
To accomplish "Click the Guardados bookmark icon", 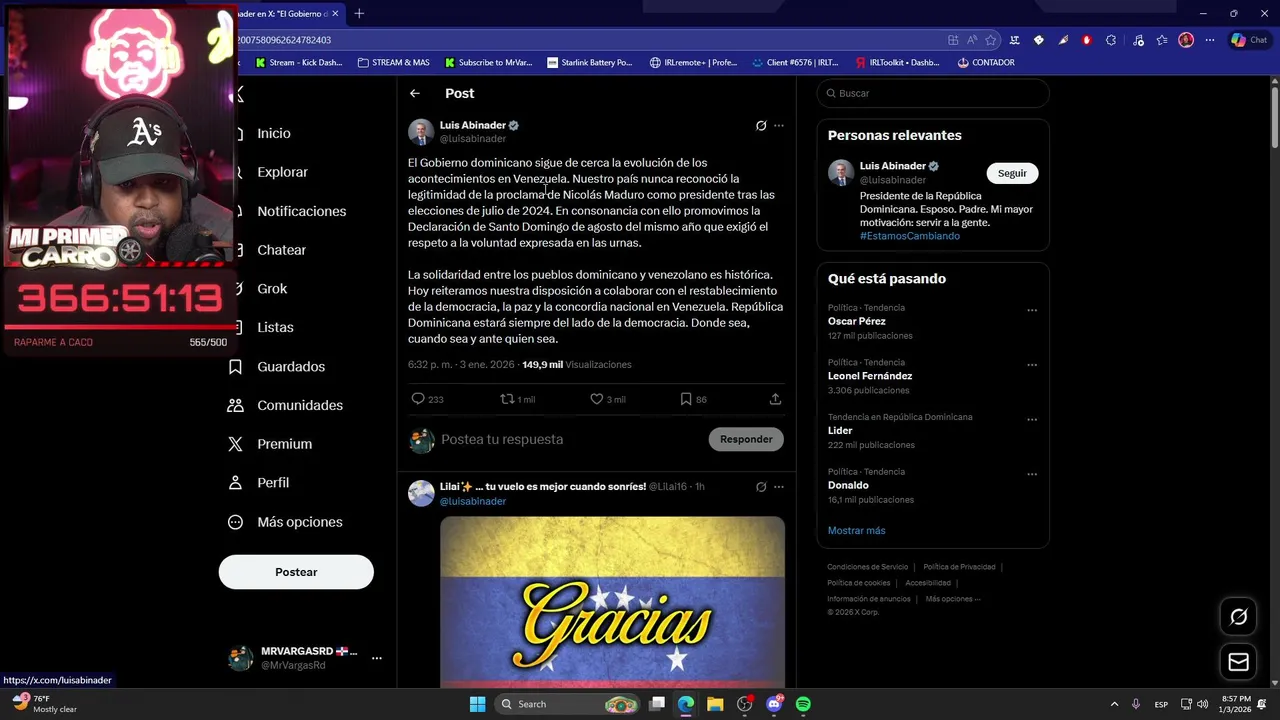I will (x=235, y=367).
